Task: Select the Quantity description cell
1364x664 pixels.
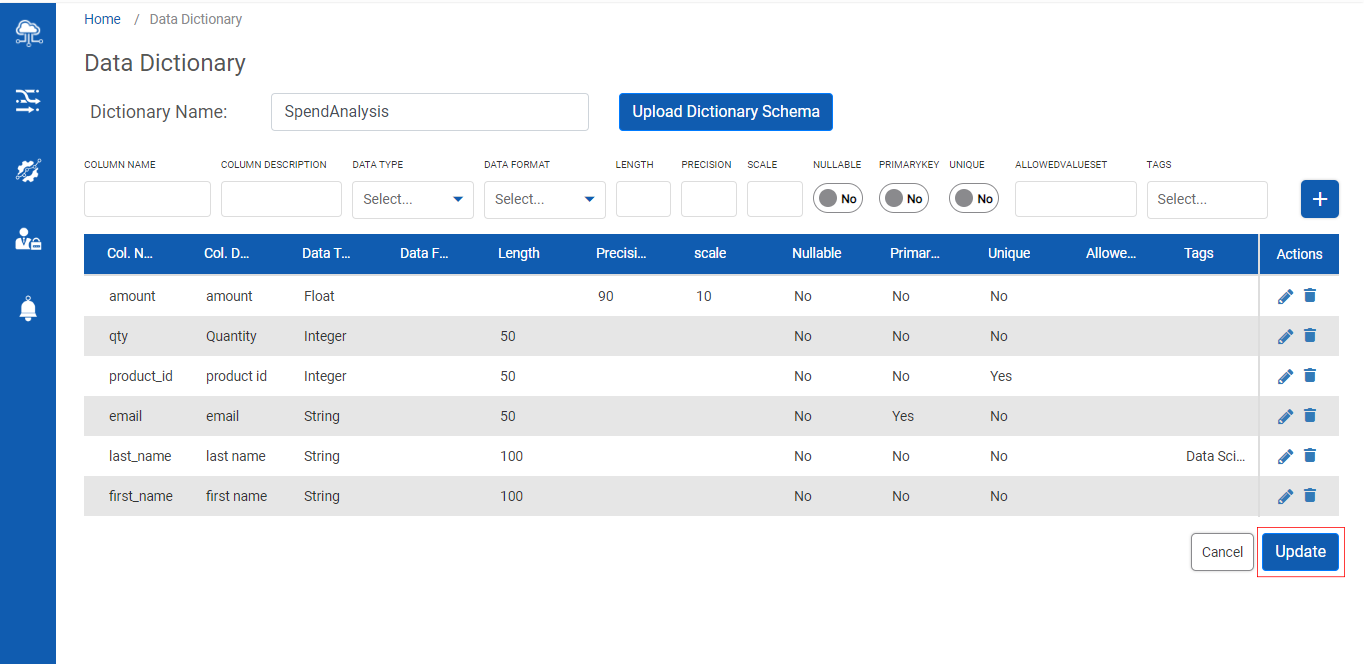Action: click(x=232, y=336)
